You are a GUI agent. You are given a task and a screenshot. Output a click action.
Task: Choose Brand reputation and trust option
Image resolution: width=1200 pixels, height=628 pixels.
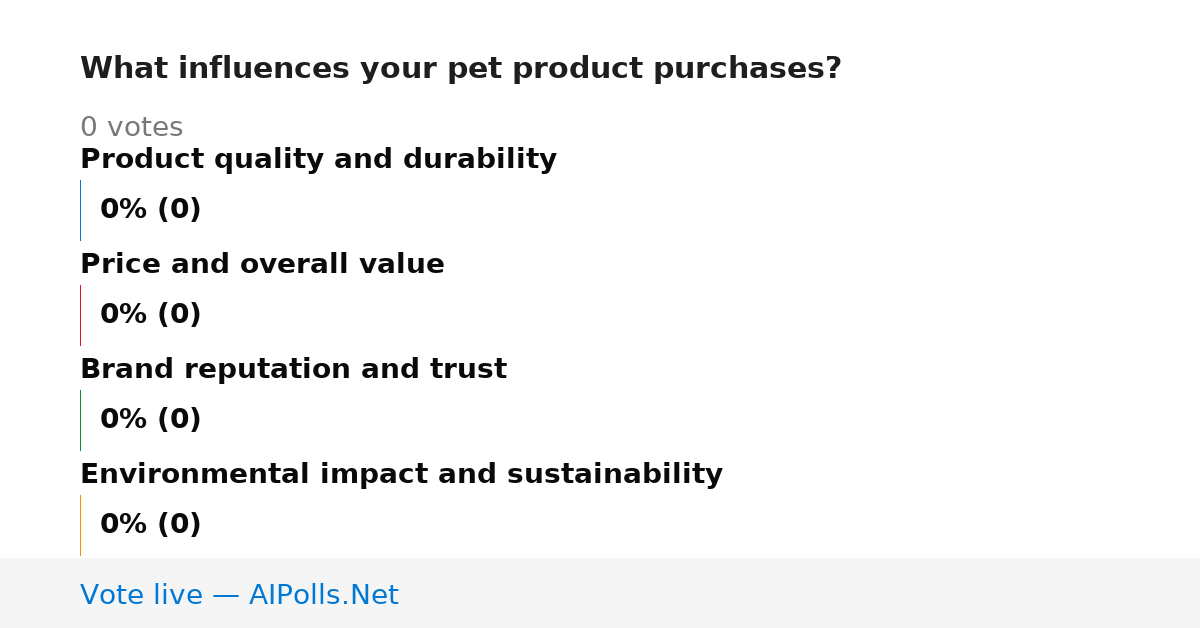[x=293, y=370]
